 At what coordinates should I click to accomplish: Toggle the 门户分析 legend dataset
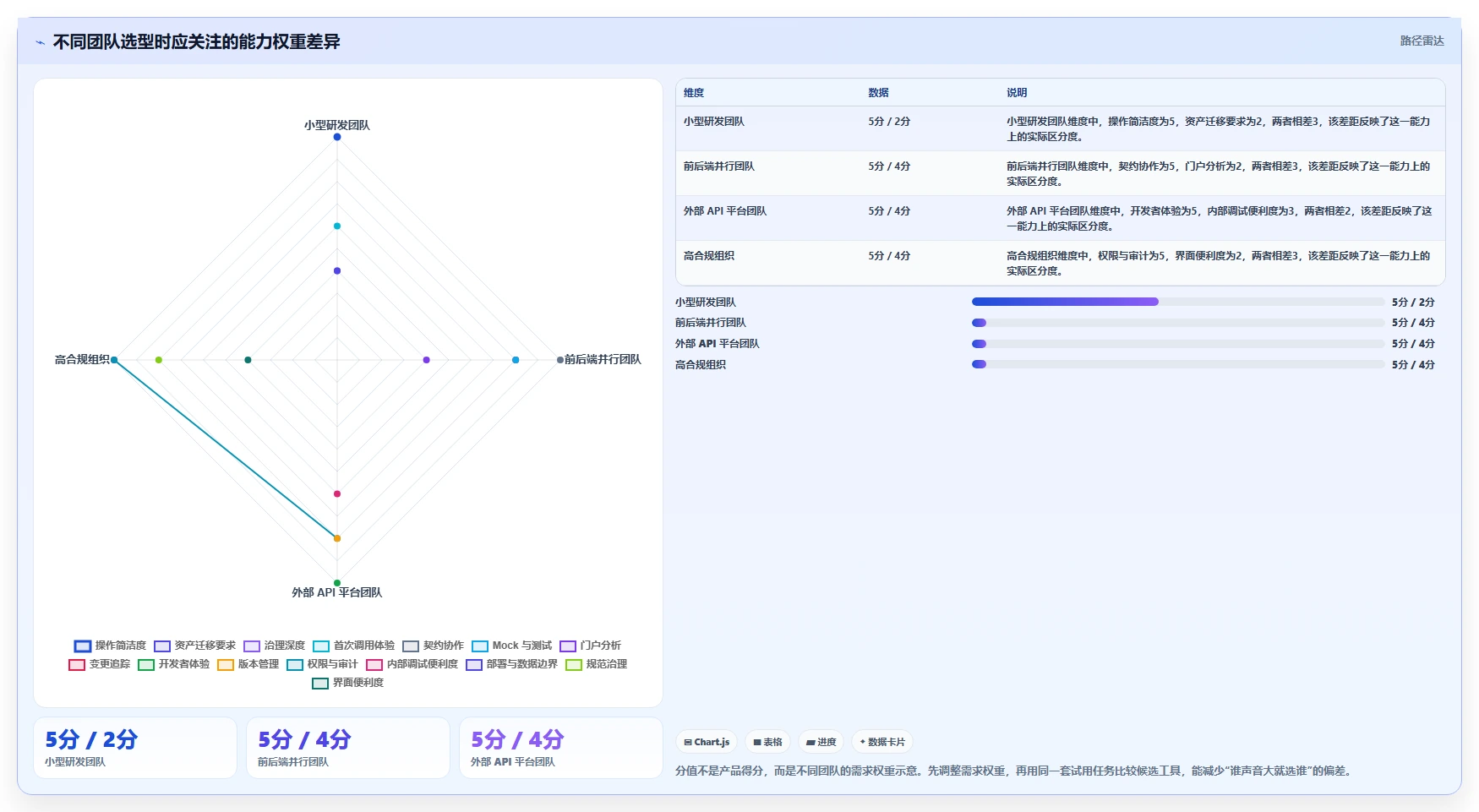(x=590, y=646)
